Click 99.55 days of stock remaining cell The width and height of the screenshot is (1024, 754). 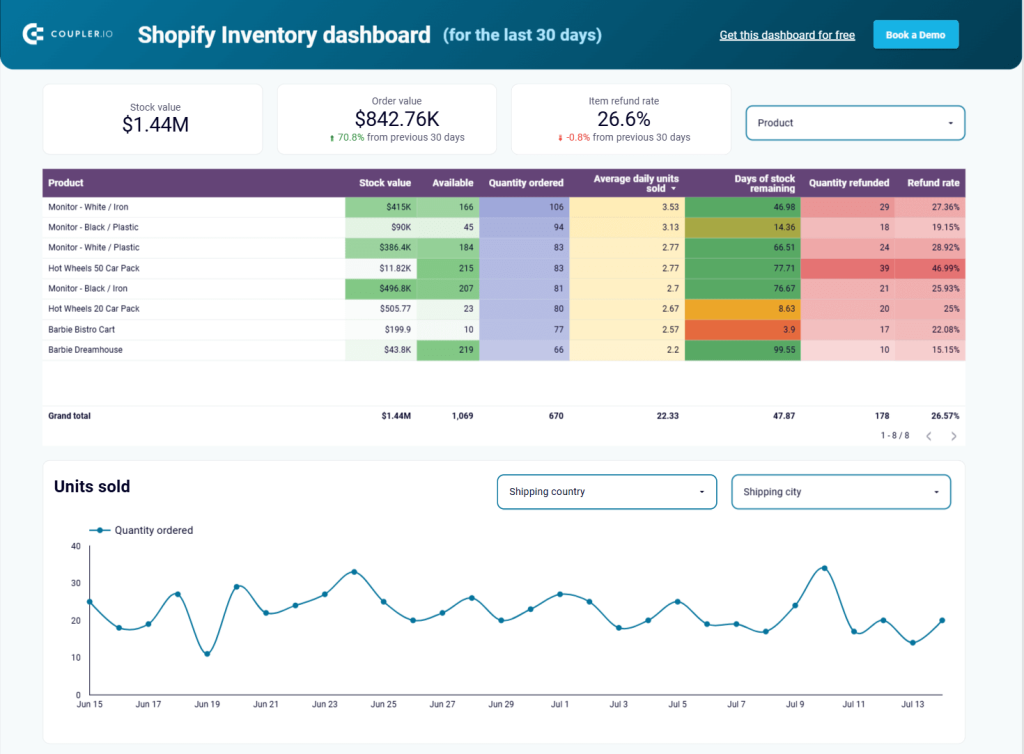tap(743, 350)
